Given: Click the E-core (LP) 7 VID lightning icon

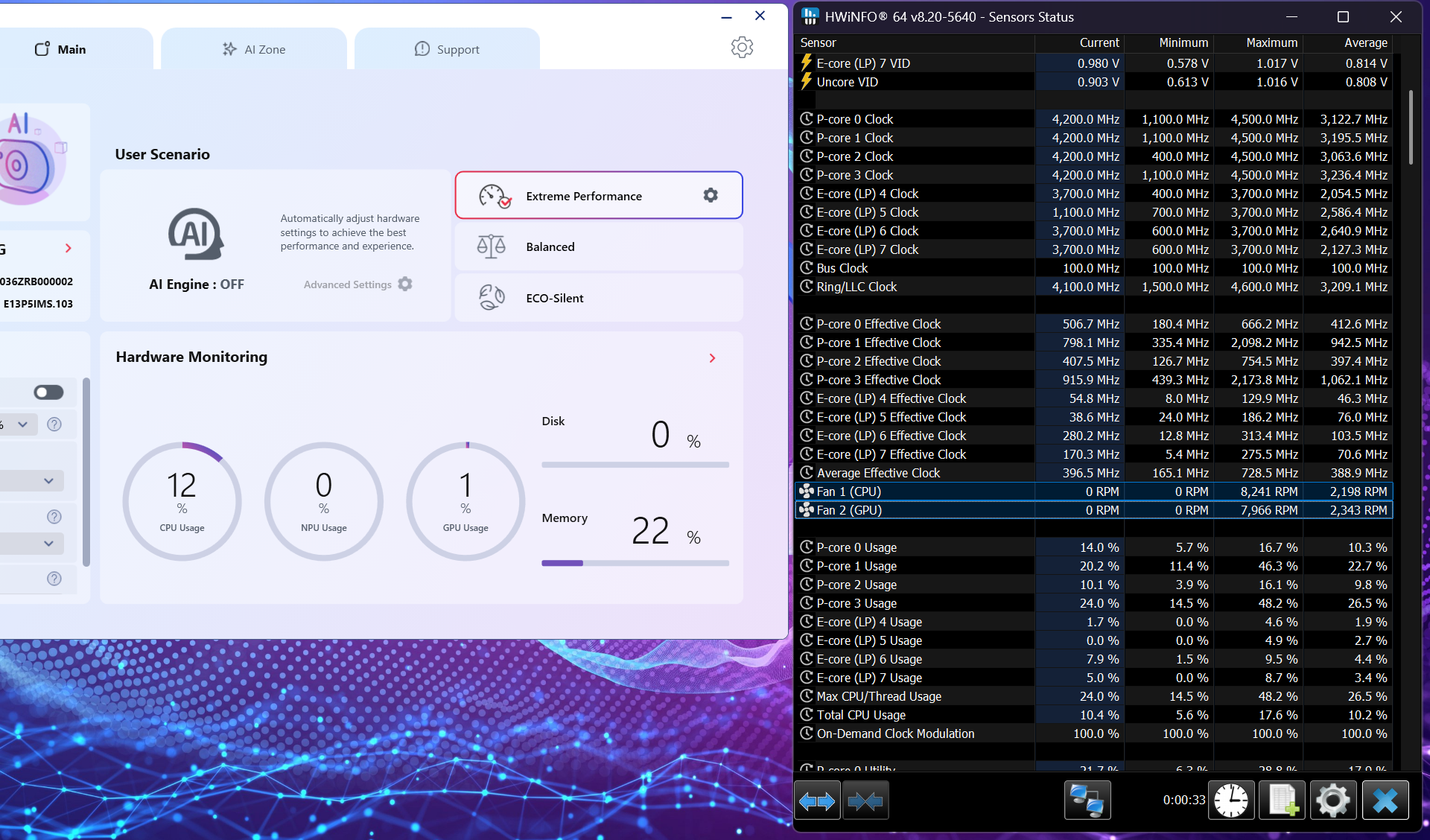Looking at the screenshot, I should click(807, 63).
